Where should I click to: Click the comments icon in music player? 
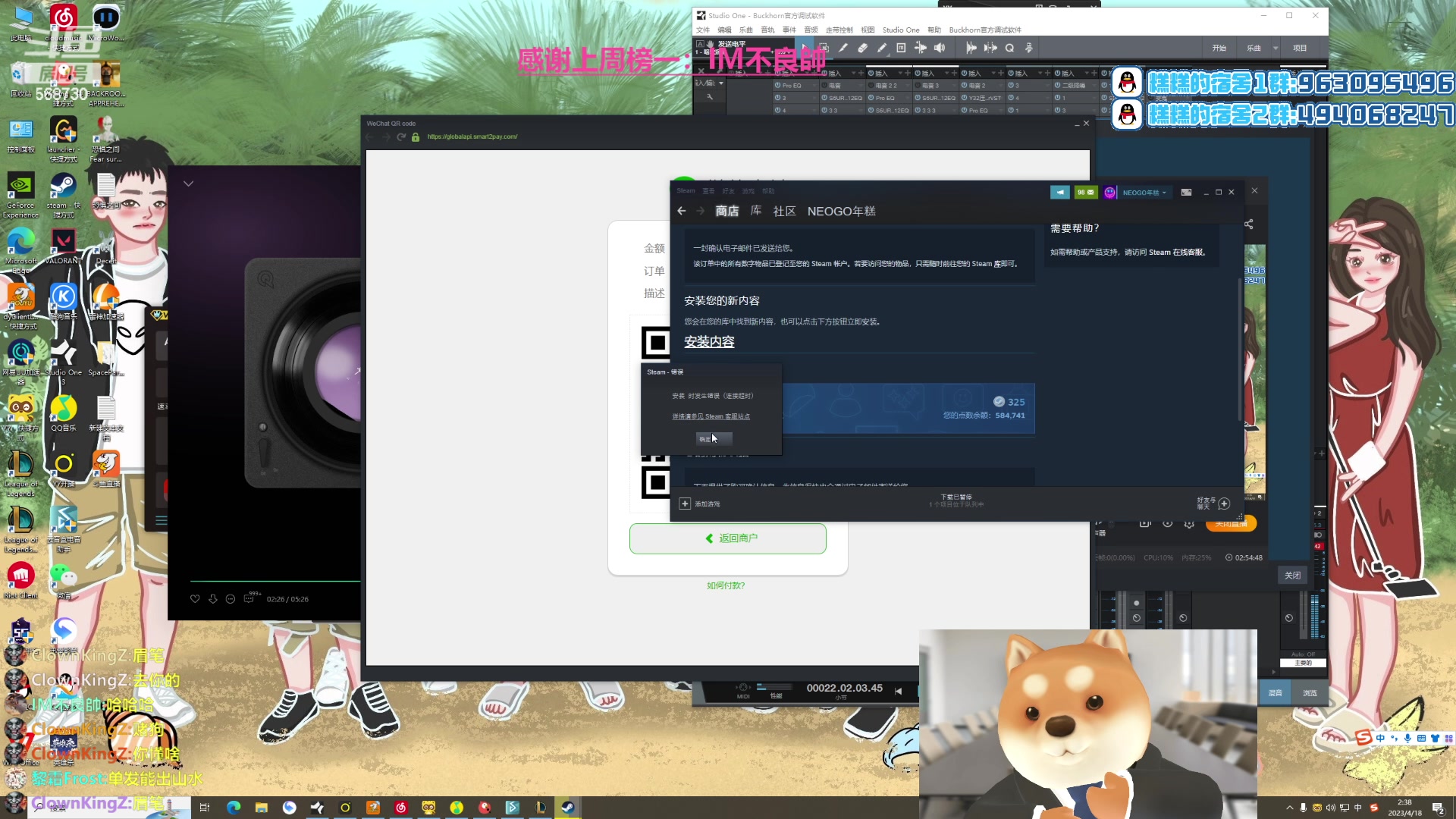[x=249, y=599]
